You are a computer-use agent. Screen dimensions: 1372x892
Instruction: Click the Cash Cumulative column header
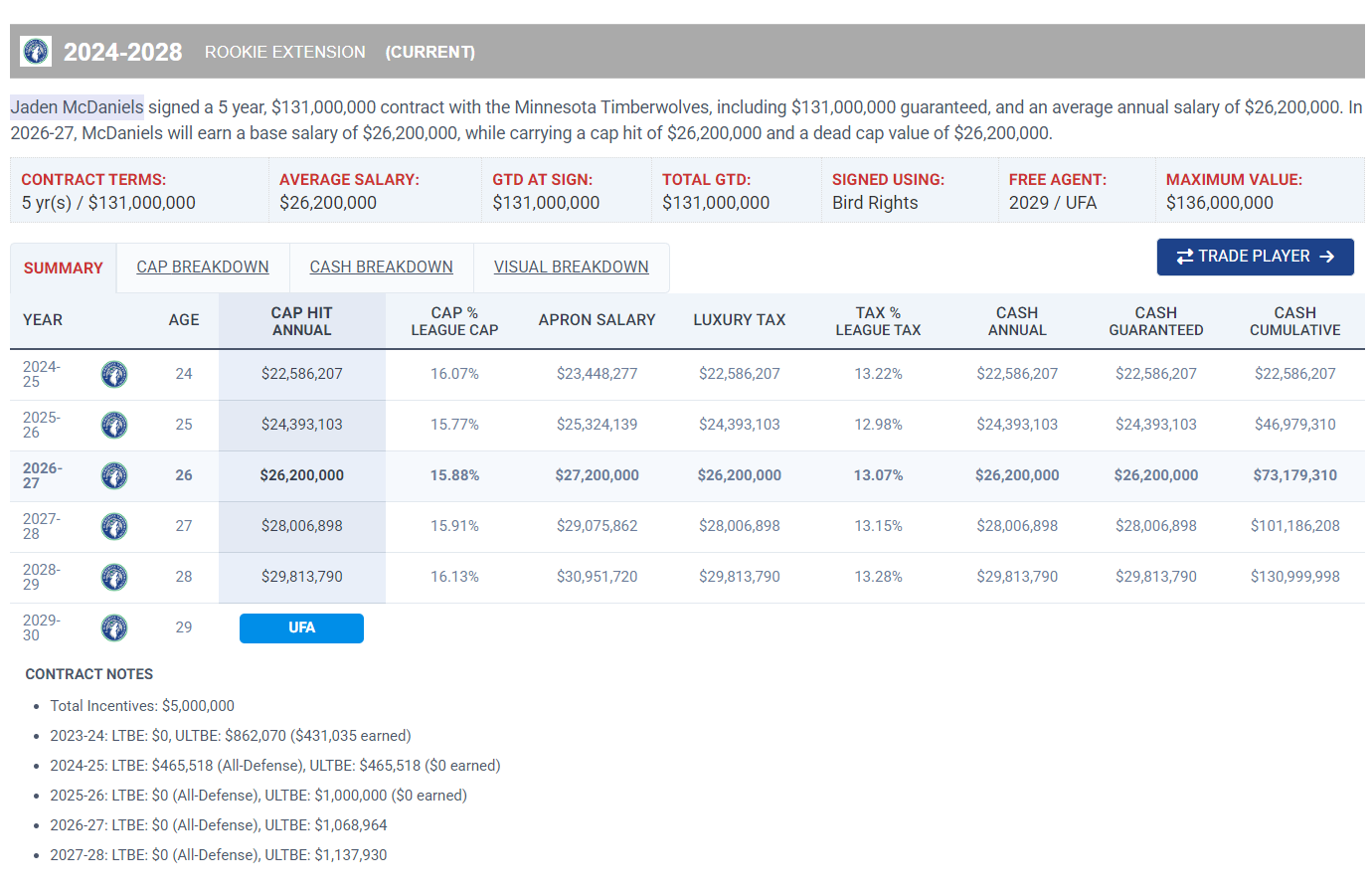click(1294, 321)
